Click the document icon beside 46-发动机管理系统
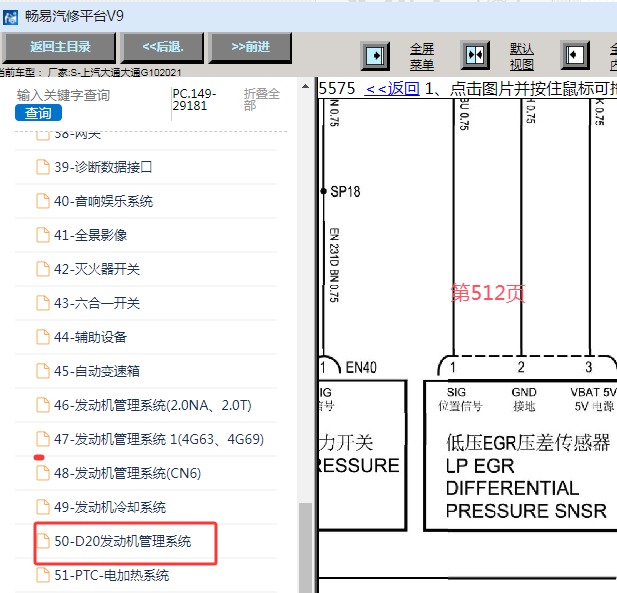The width and height of the screenshot is (617, 593). 42,405
